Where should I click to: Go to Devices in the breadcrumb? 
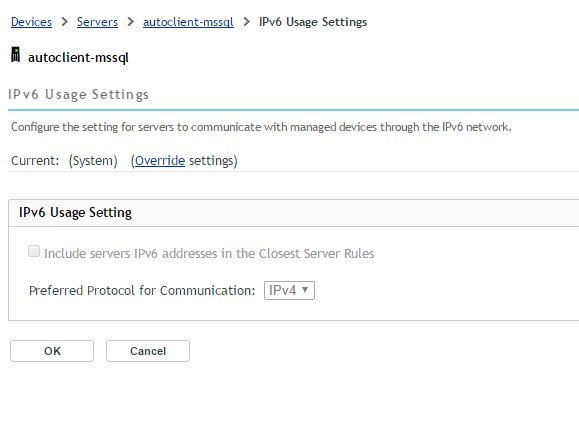click(31, 22)
